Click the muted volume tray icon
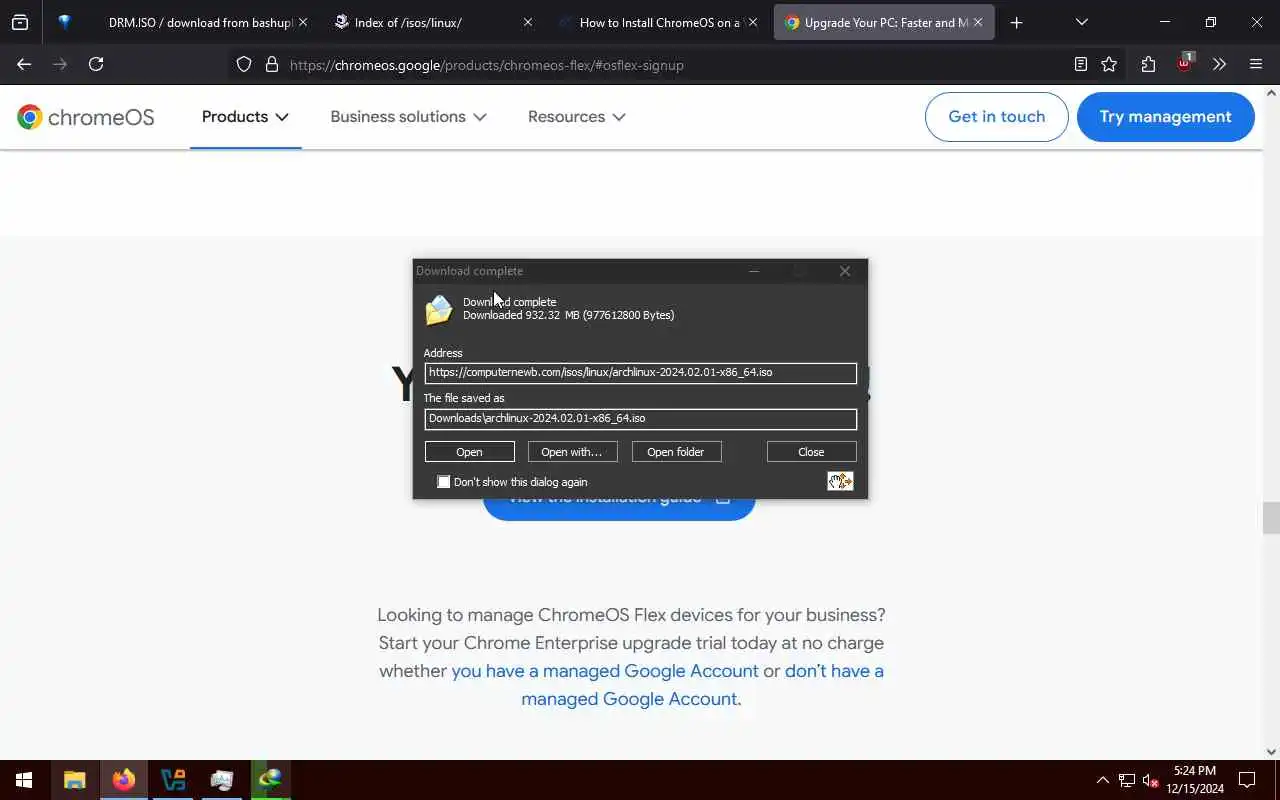1280x800 pixels. (x=1151, y=781)
